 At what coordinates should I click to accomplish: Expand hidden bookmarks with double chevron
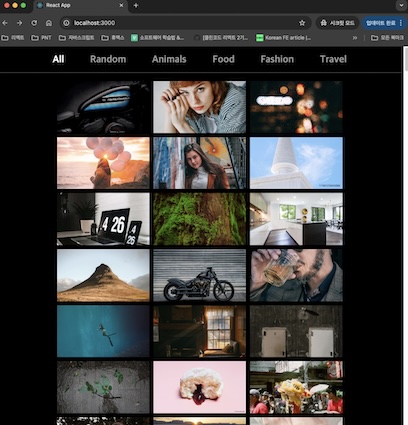pyautogui.click(x=355, y=38)
